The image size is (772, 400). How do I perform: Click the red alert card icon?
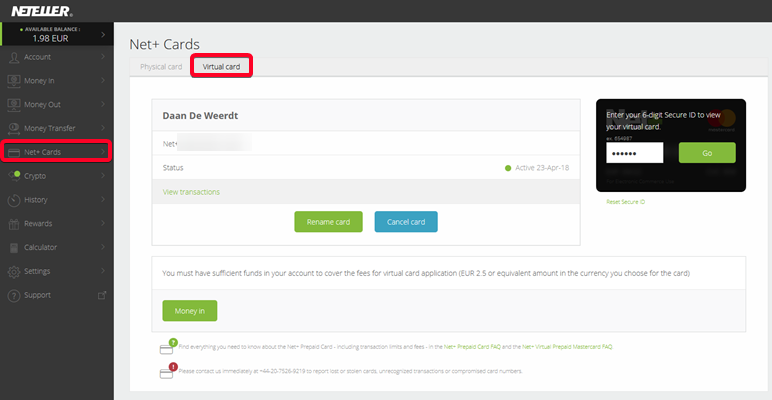pyautogui.click(x=168, y=371)
